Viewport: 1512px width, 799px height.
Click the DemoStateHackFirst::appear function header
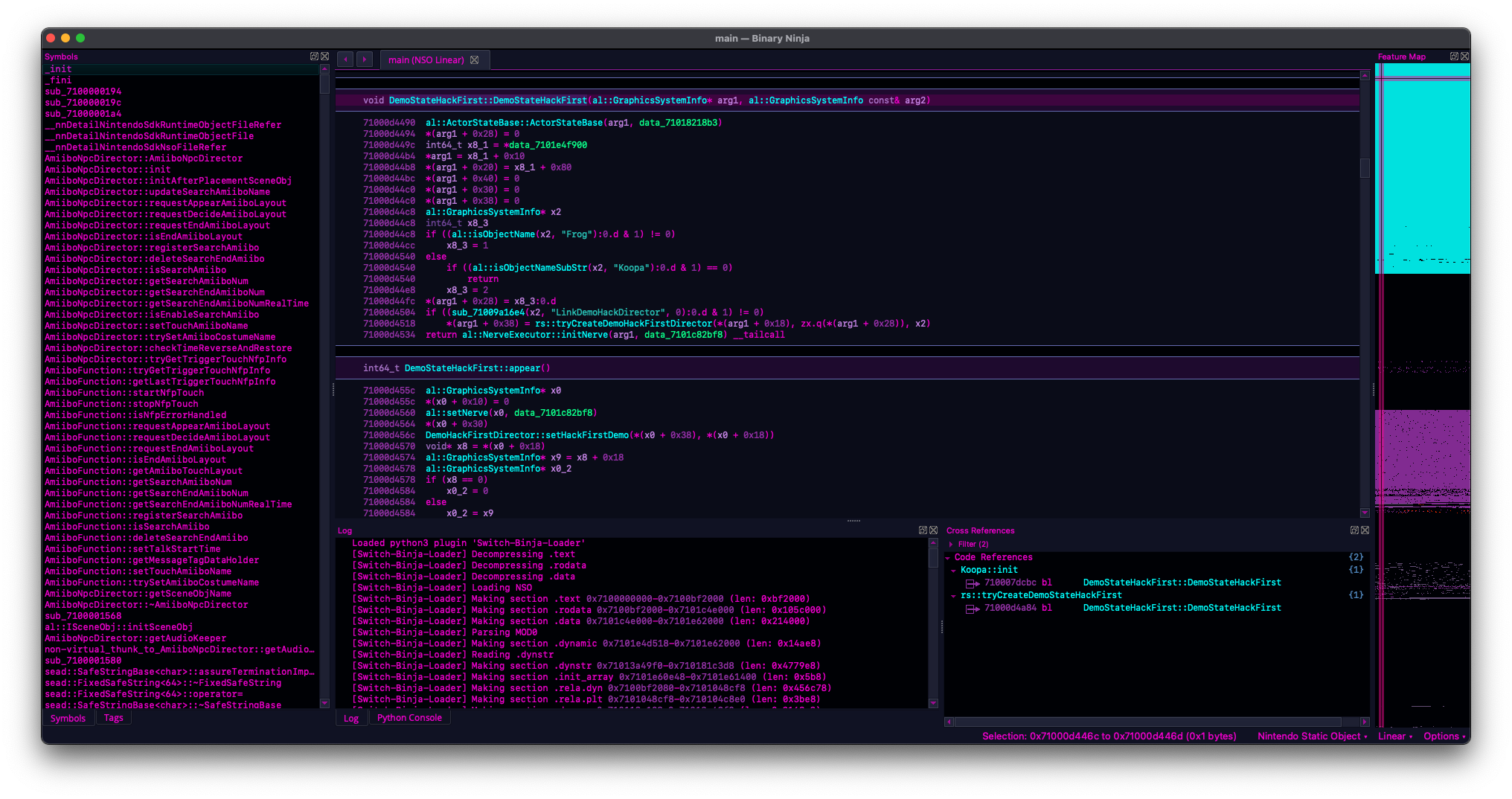(472, 368)
